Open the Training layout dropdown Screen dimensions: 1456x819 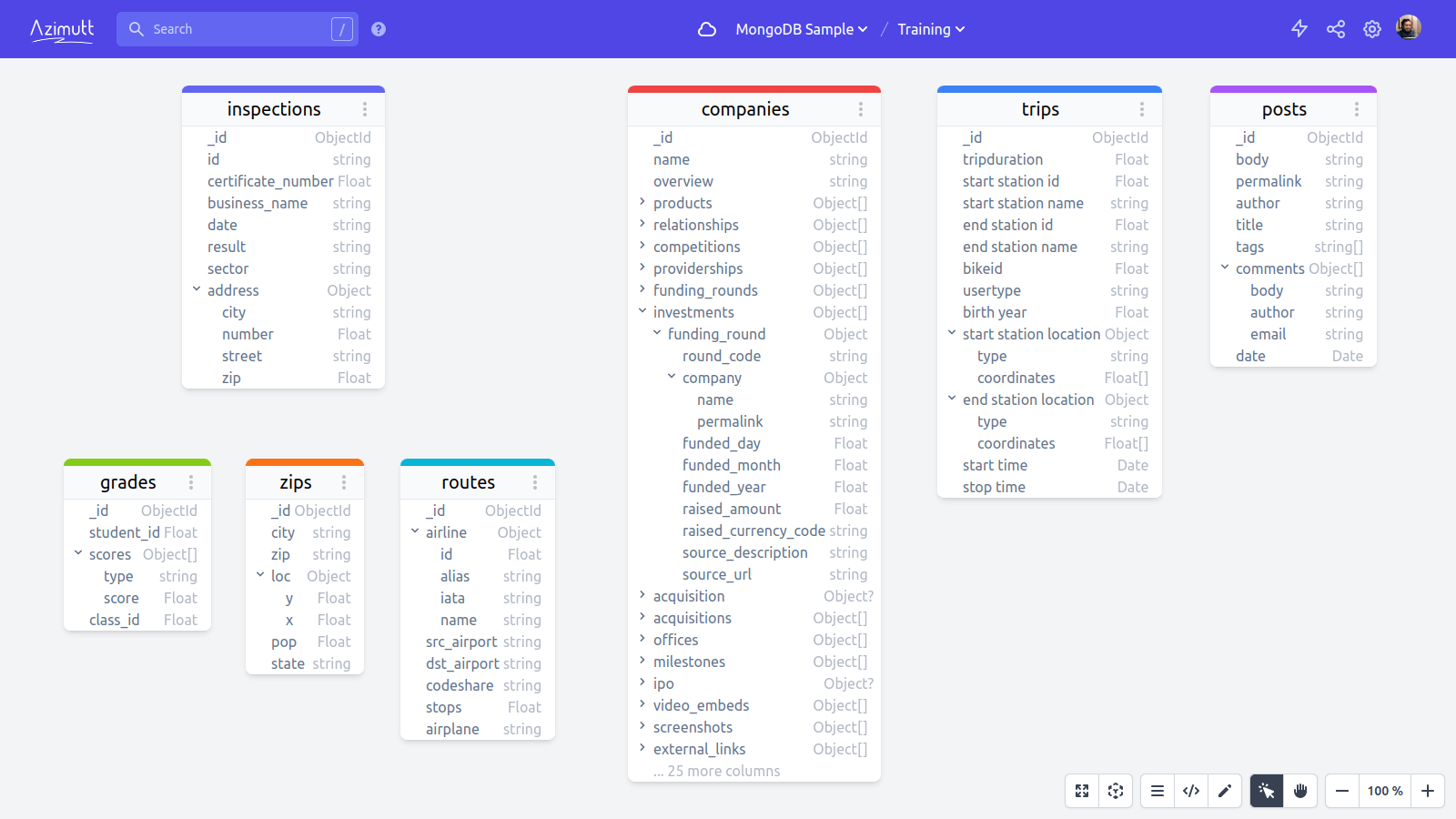point(930,28)
